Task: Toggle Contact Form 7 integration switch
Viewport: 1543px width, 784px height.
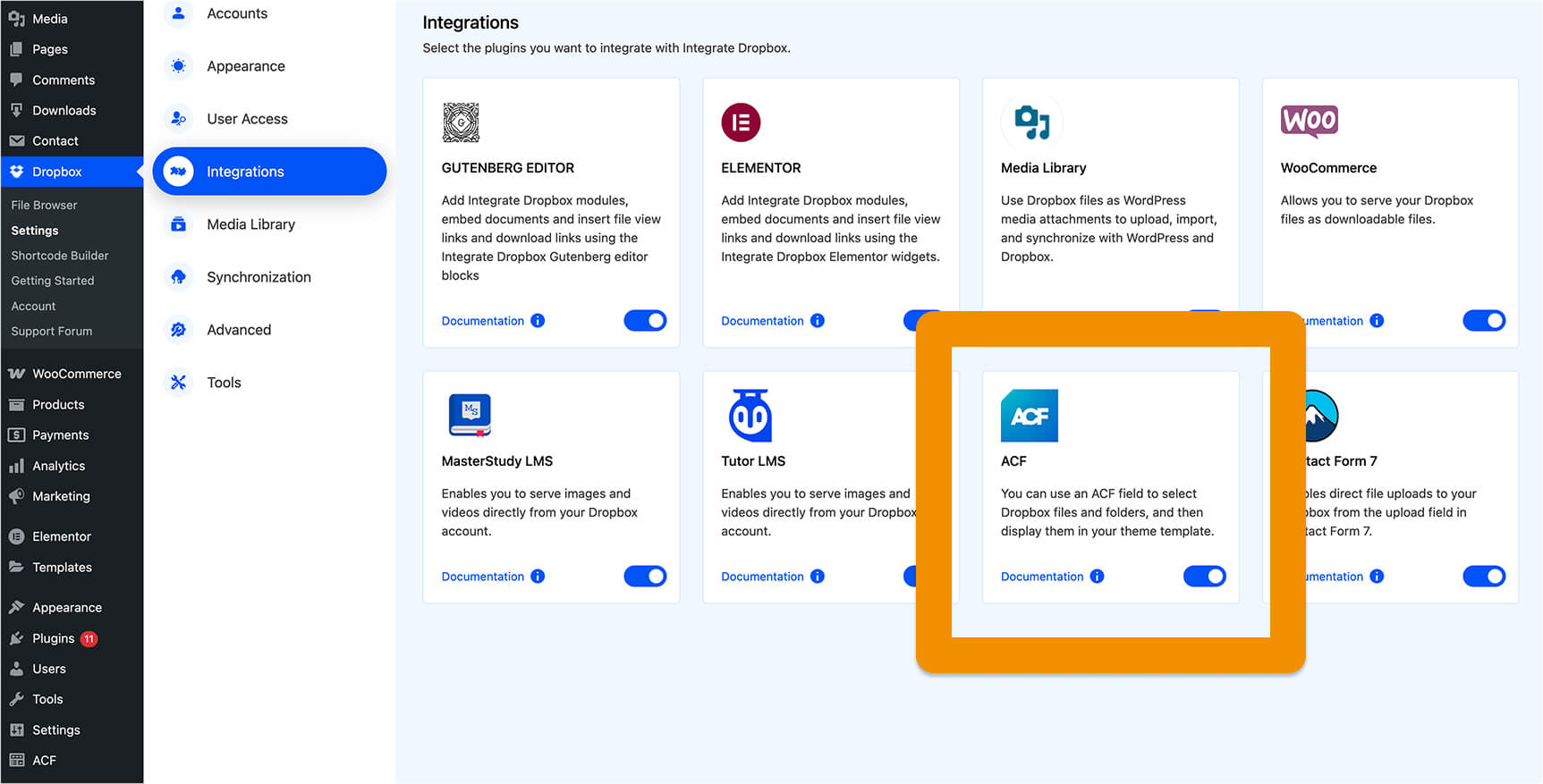Action: pyautogui.click(x=1484, y=576)
